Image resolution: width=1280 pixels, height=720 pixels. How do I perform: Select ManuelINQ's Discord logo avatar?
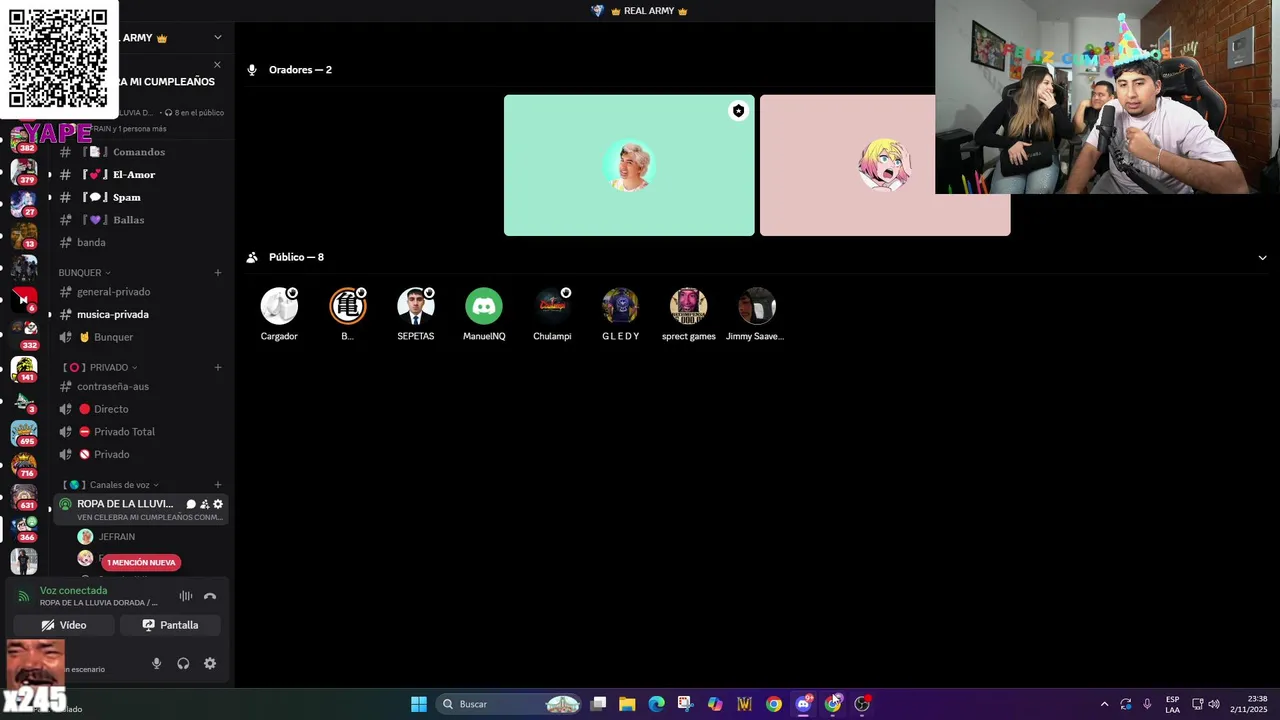484,306
